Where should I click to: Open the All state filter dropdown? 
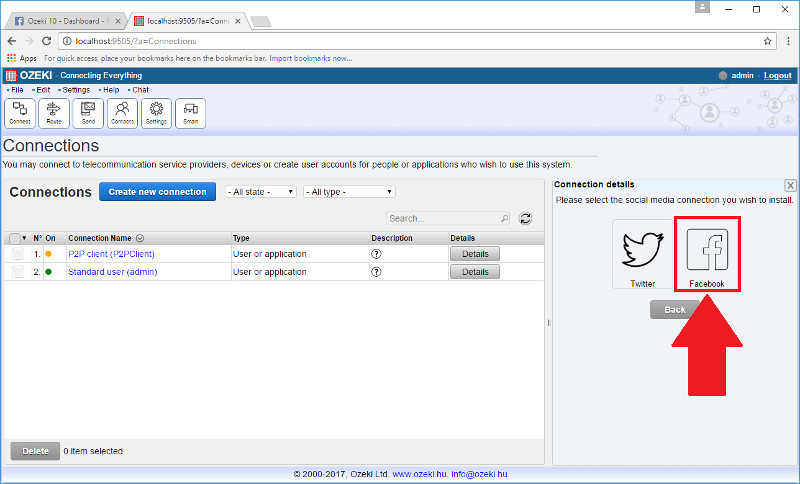[x=261, y=192]
